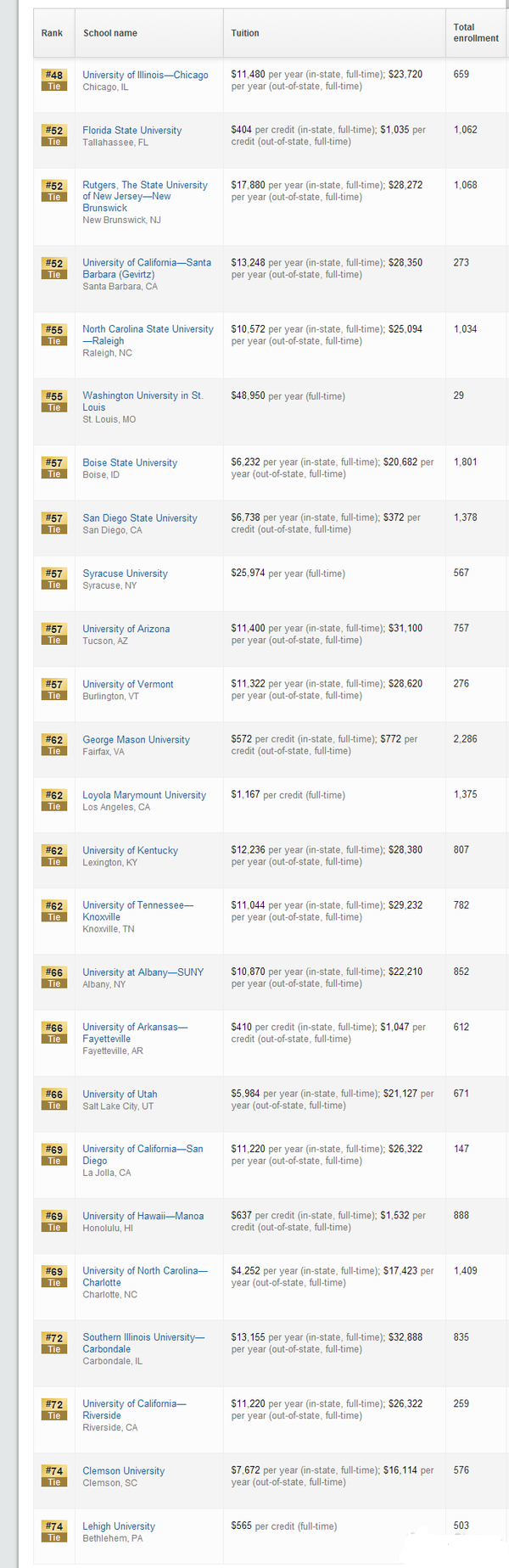The height and width of the screenshot is (1568, 509).
Task: Click rank badge beside George Mason University
Action: click(x=54, y=745)
